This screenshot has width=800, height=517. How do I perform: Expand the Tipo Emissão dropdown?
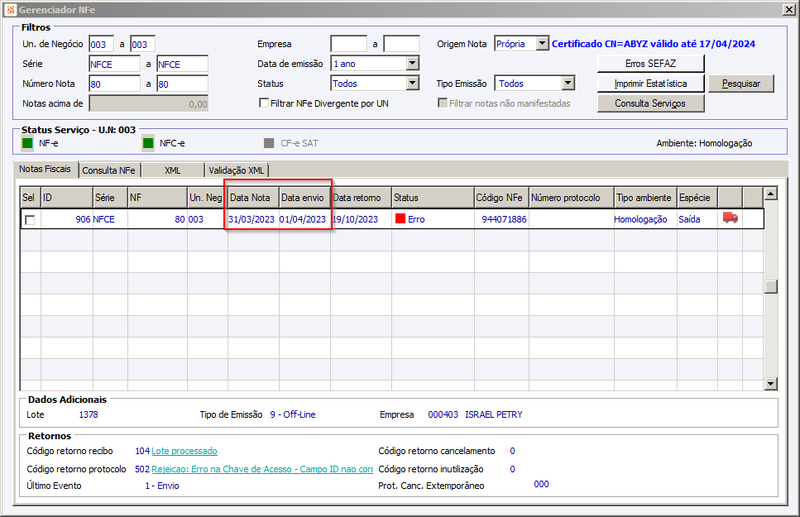[x=568, y=83]
